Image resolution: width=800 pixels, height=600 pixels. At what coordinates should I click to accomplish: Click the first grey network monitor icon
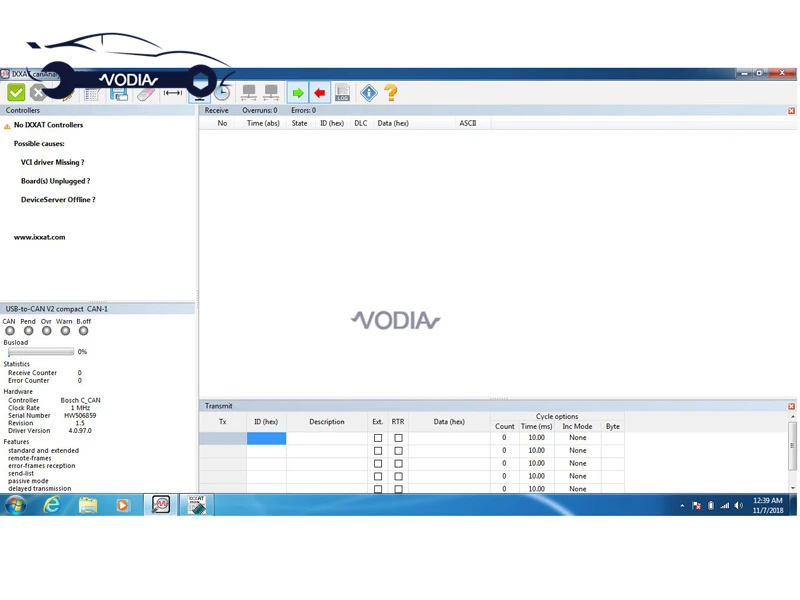pos(249,93)
